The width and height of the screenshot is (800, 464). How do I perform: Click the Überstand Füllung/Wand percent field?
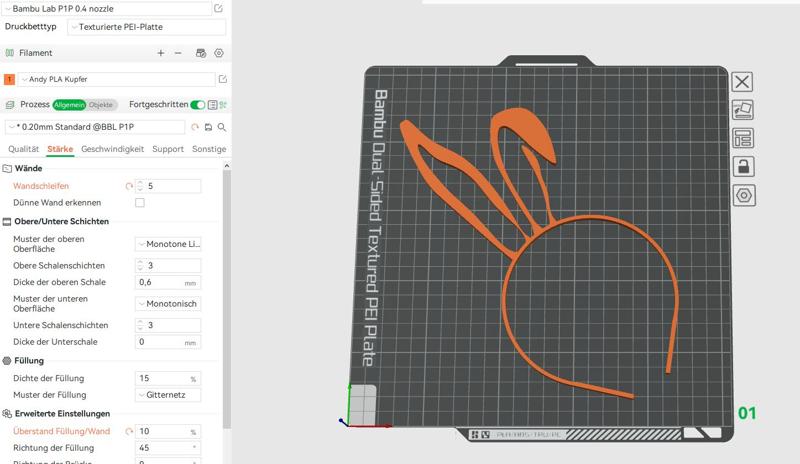tap(168, 432)
